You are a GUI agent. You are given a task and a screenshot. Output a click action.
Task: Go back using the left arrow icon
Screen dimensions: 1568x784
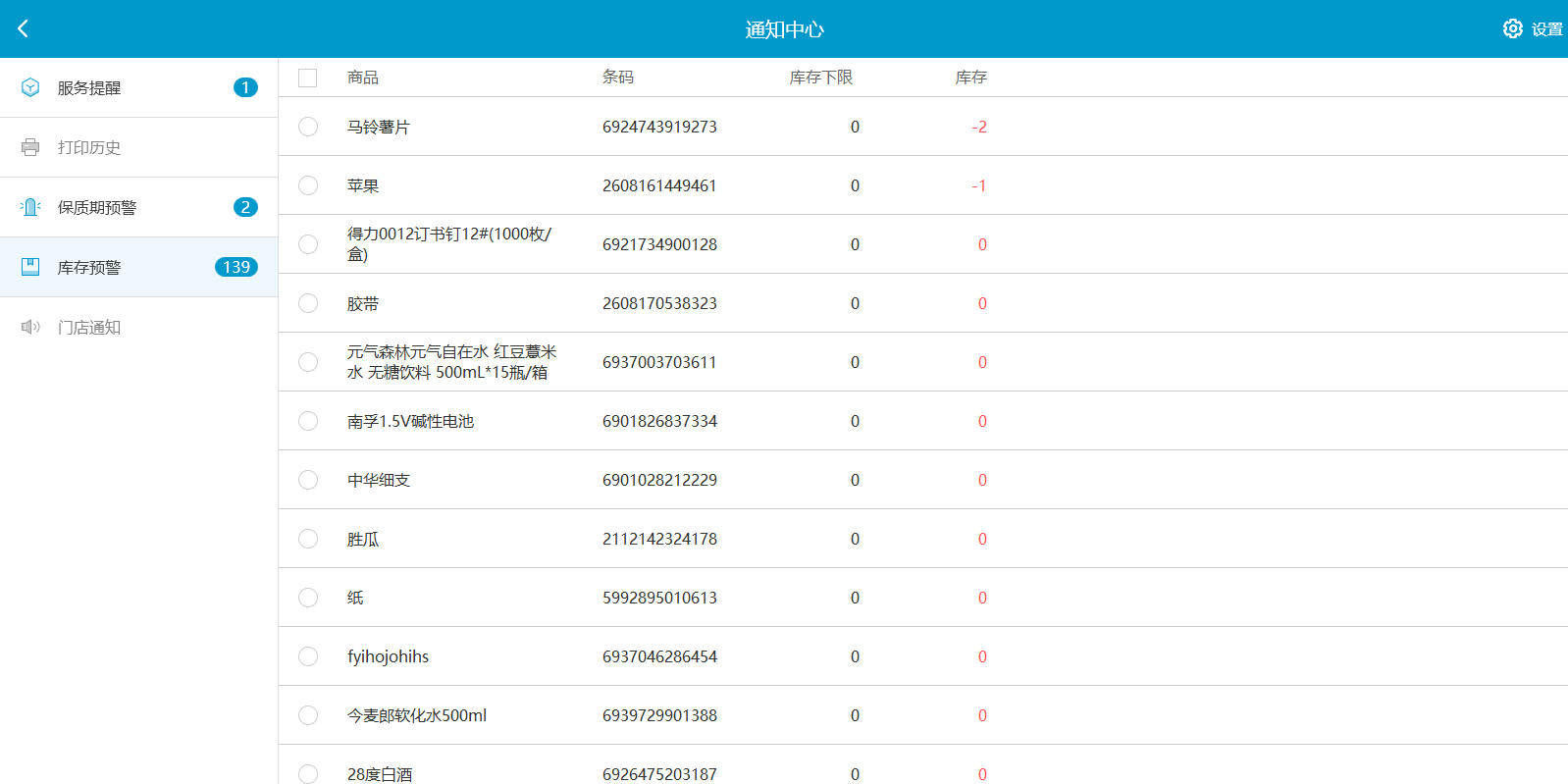(x=23, y=28)
